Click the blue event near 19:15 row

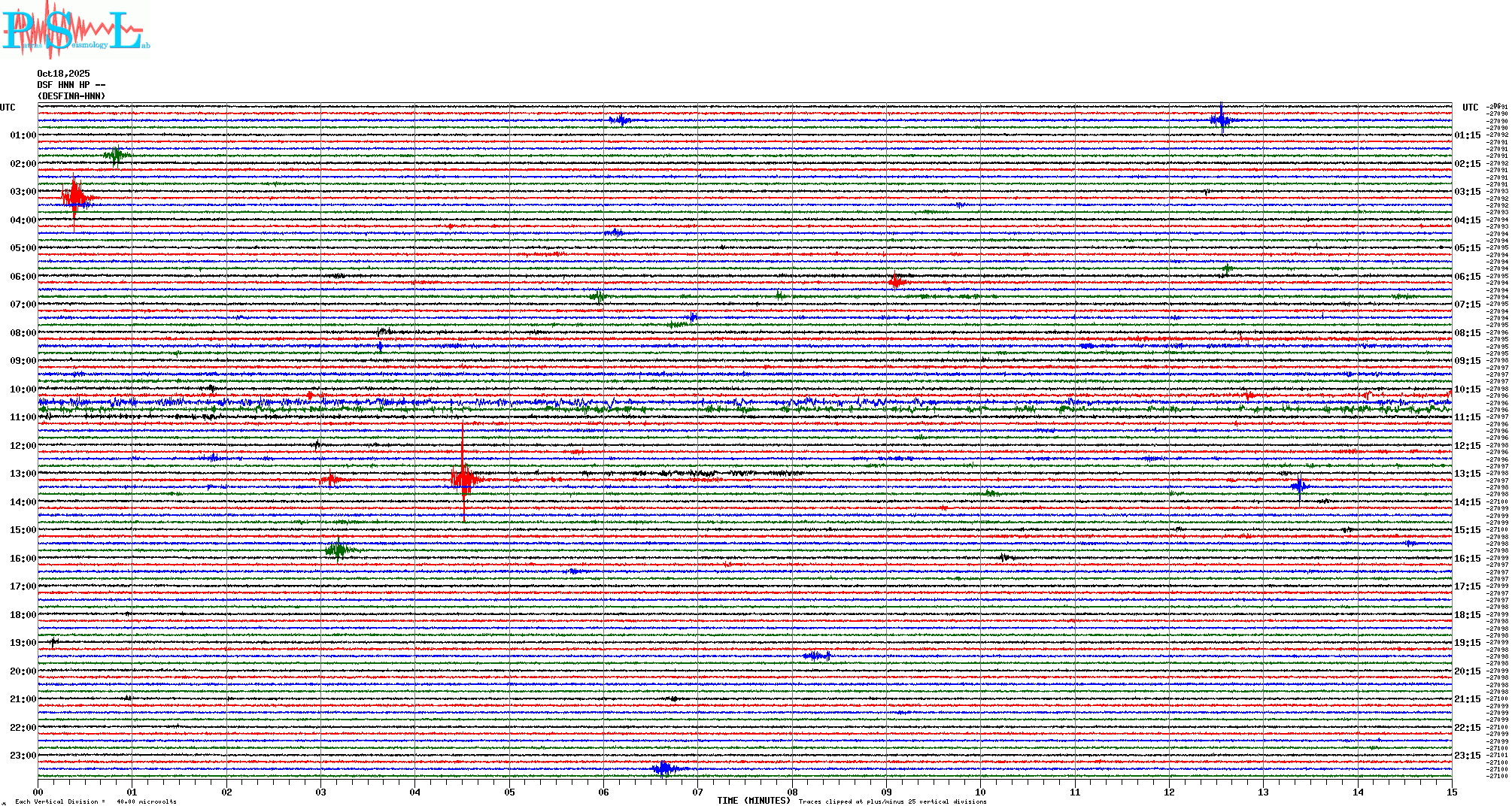coord(817,656)
